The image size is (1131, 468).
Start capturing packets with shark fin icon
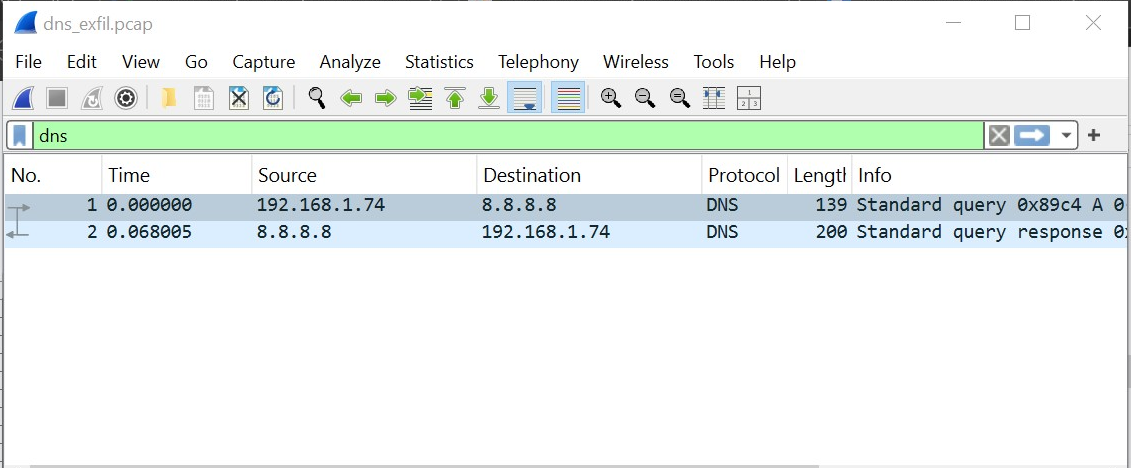tap(23, 98)
